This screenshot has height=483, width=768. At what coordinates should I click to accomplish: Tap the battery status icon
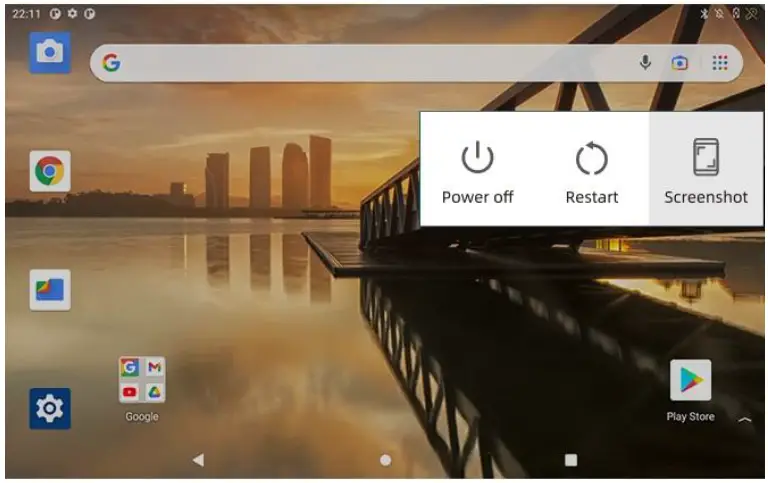pyautogui.click(x=736, y=13)
